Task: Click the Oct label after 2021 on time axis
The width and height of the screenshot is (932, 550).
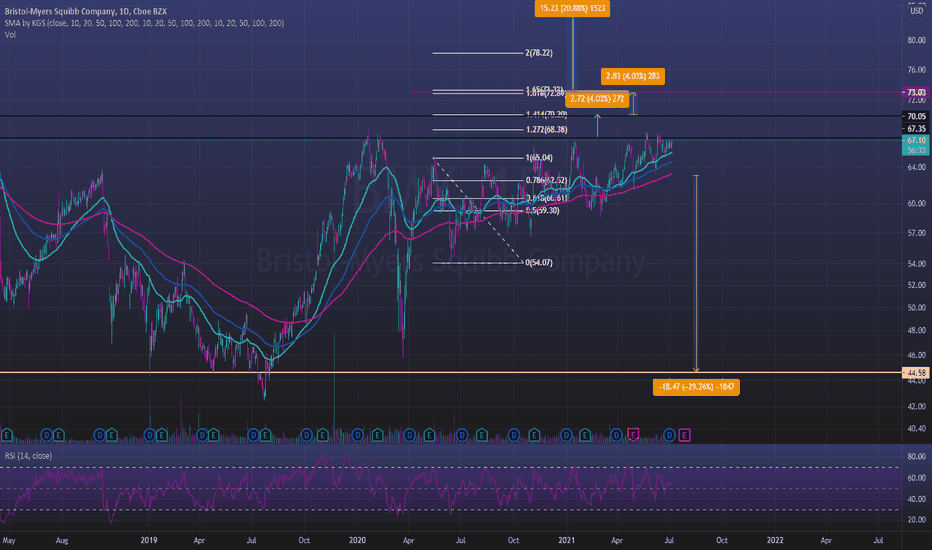Action: (722, 540)
